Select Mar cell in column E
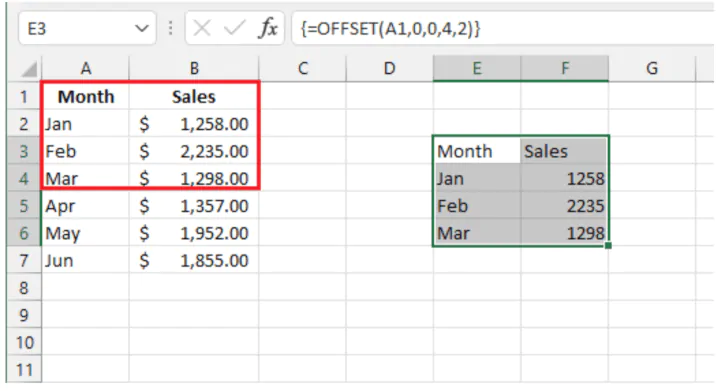 tap(477, 233)
